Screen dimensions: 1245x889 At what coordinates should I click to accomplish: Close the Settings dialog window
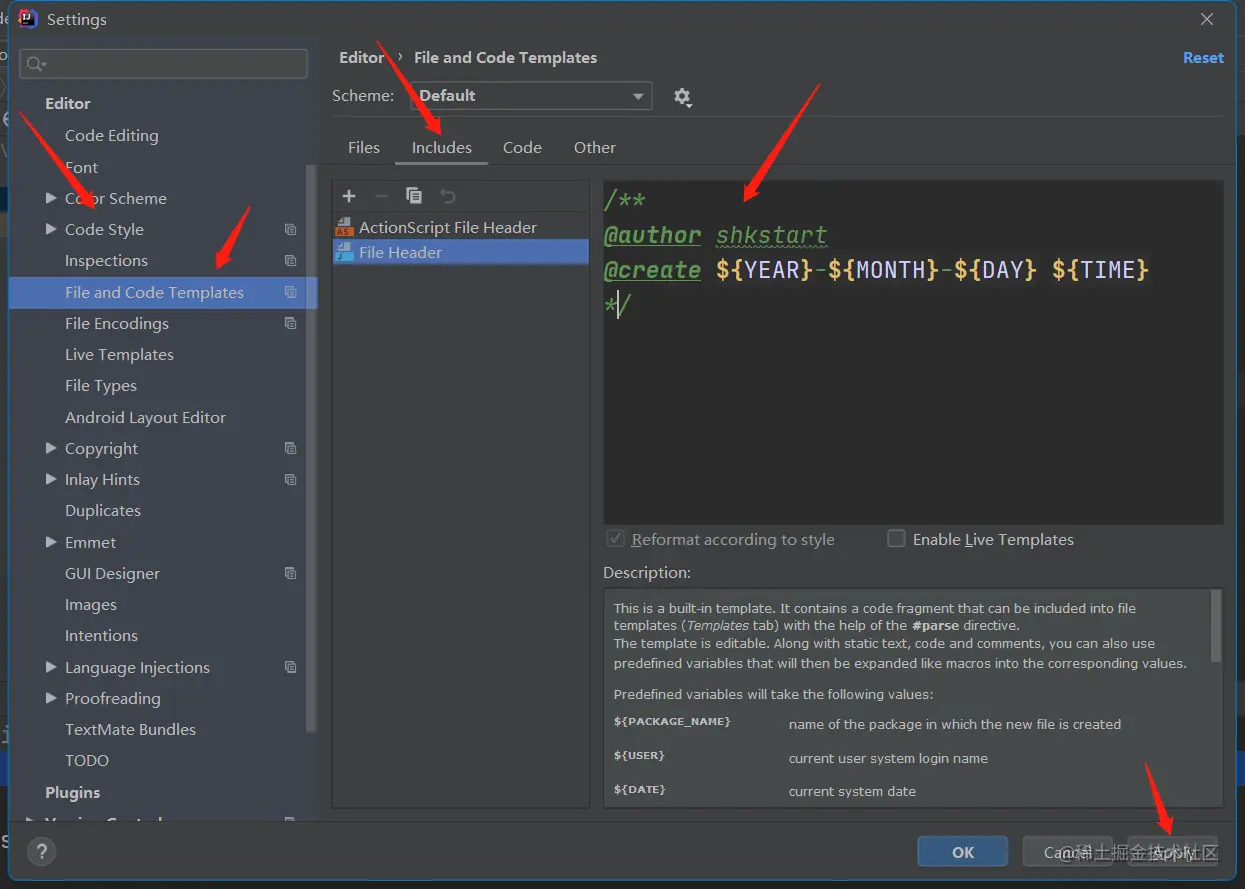pyautogui.click(x=1207, y=19)
